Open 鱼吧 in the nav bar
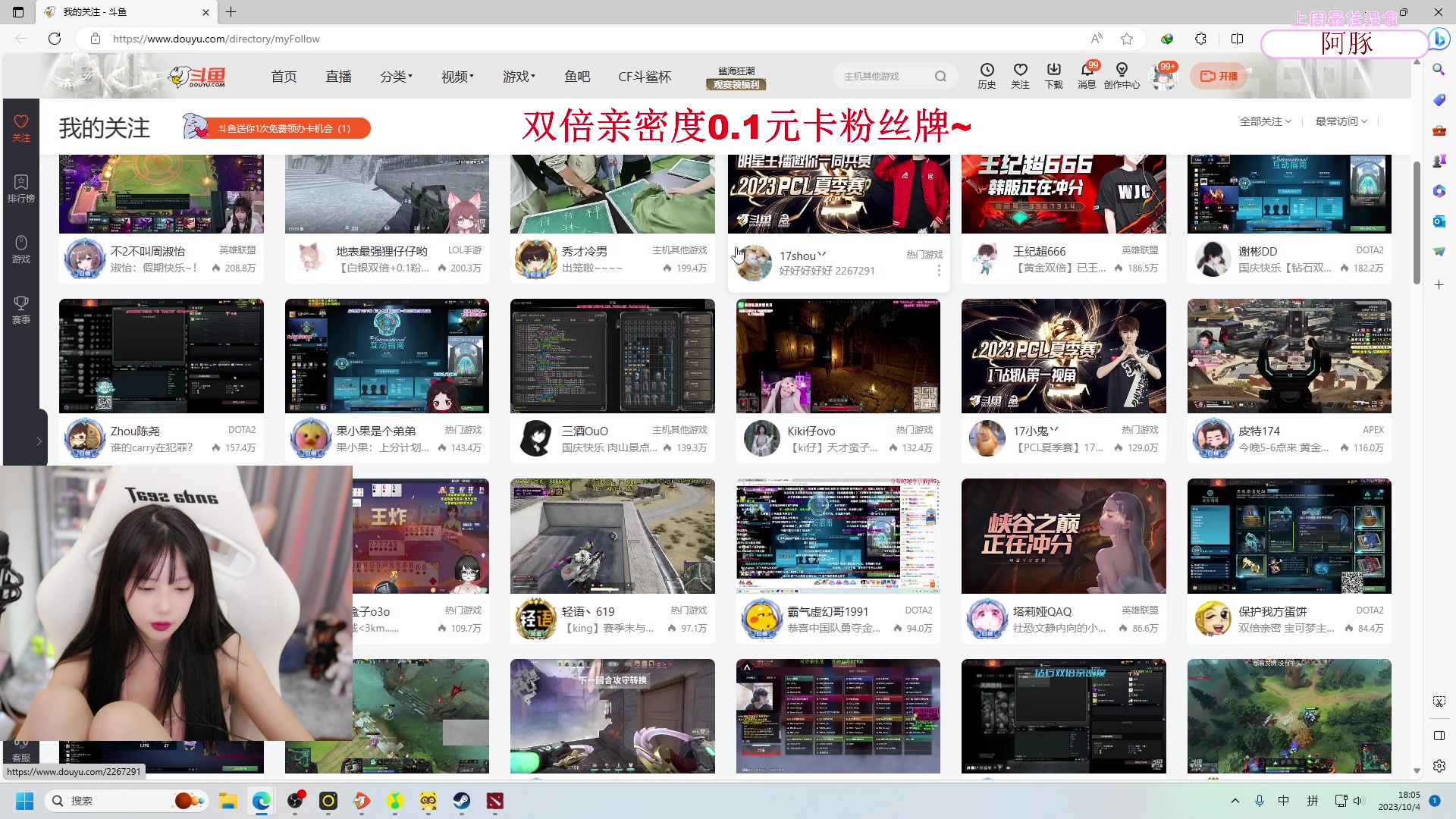 click(577, 77)
